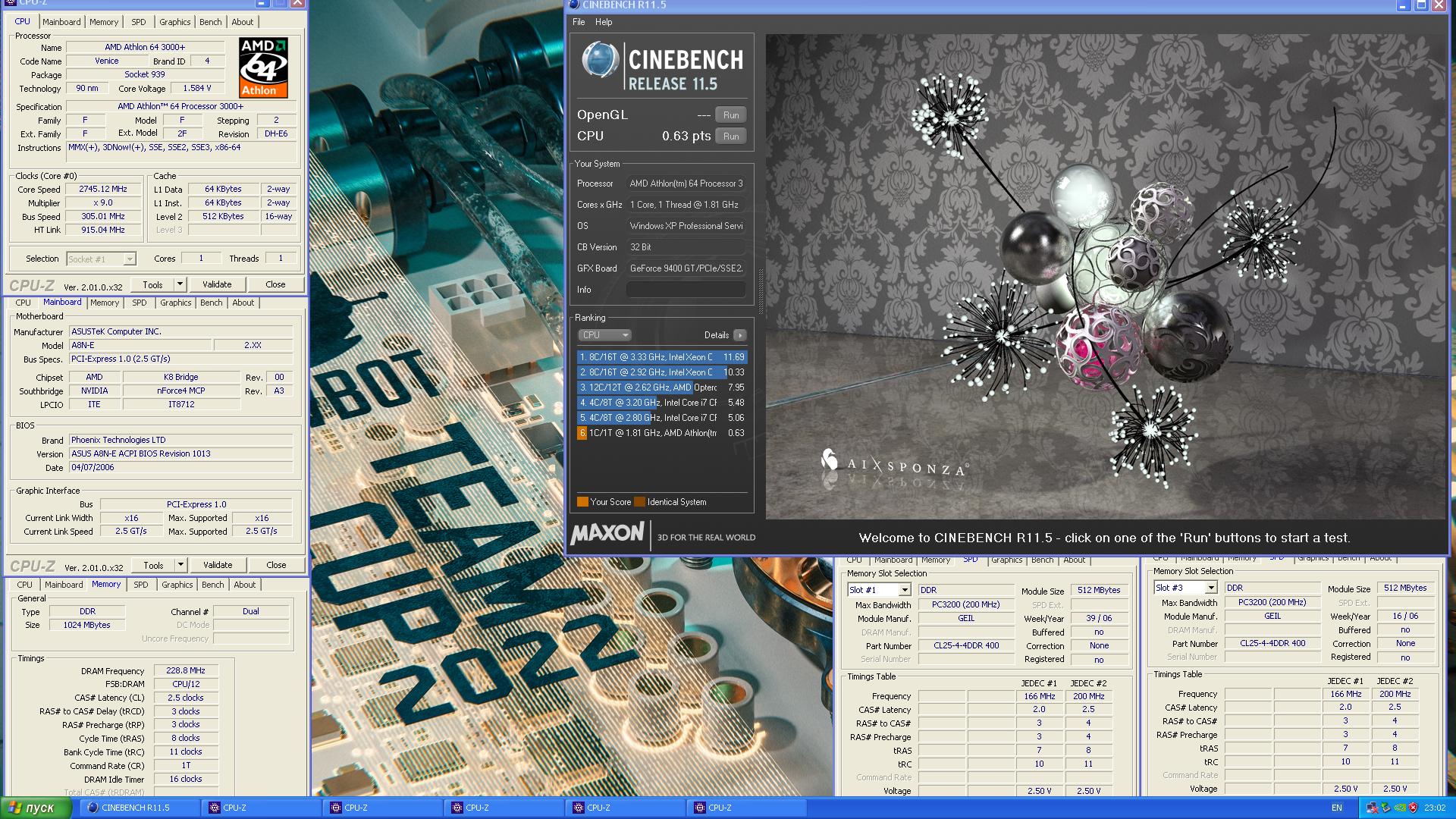Open the Tools dropdown arrow in CPU-Z CPU window
1456x819 pixels.
[180, 284]
